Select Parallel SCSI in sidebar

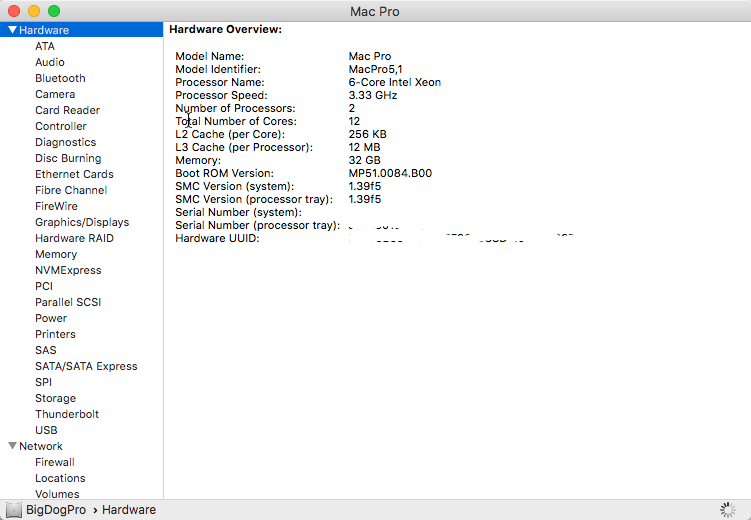(x=68, y=302)
